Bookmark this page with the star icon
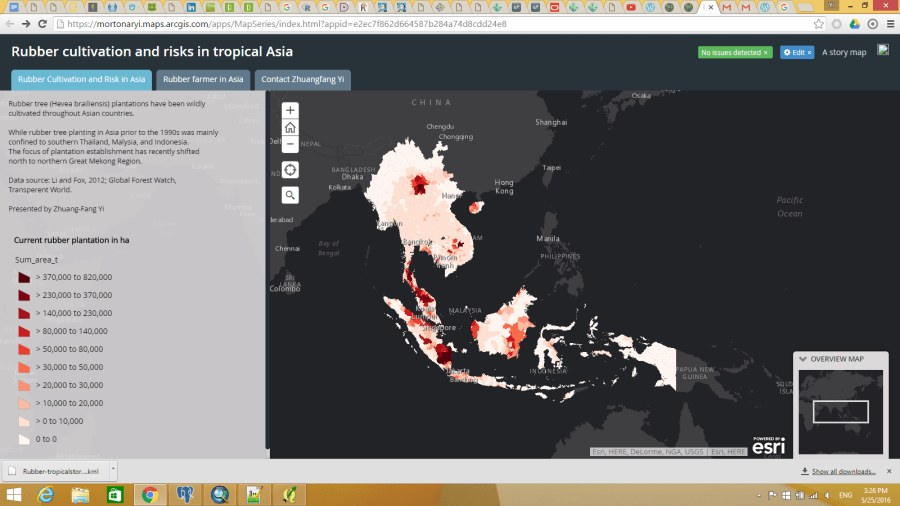900x506 pixels. (819, 23)
